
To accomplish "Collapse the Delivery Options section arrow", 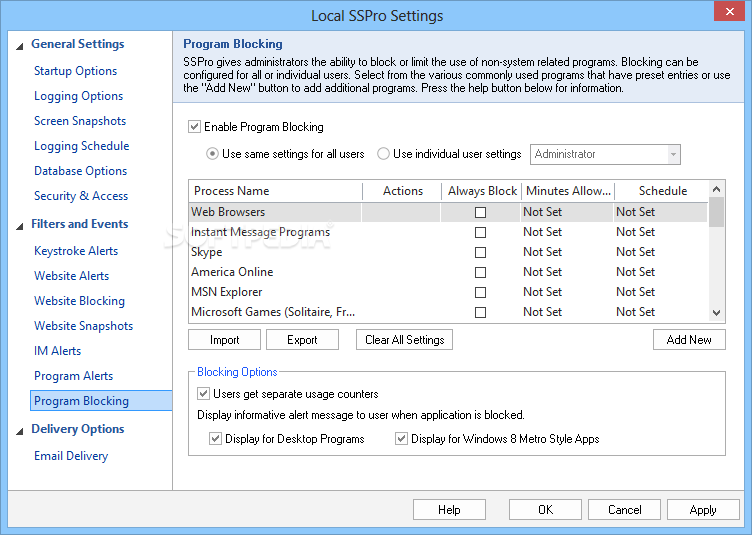I will pos(19,430).
